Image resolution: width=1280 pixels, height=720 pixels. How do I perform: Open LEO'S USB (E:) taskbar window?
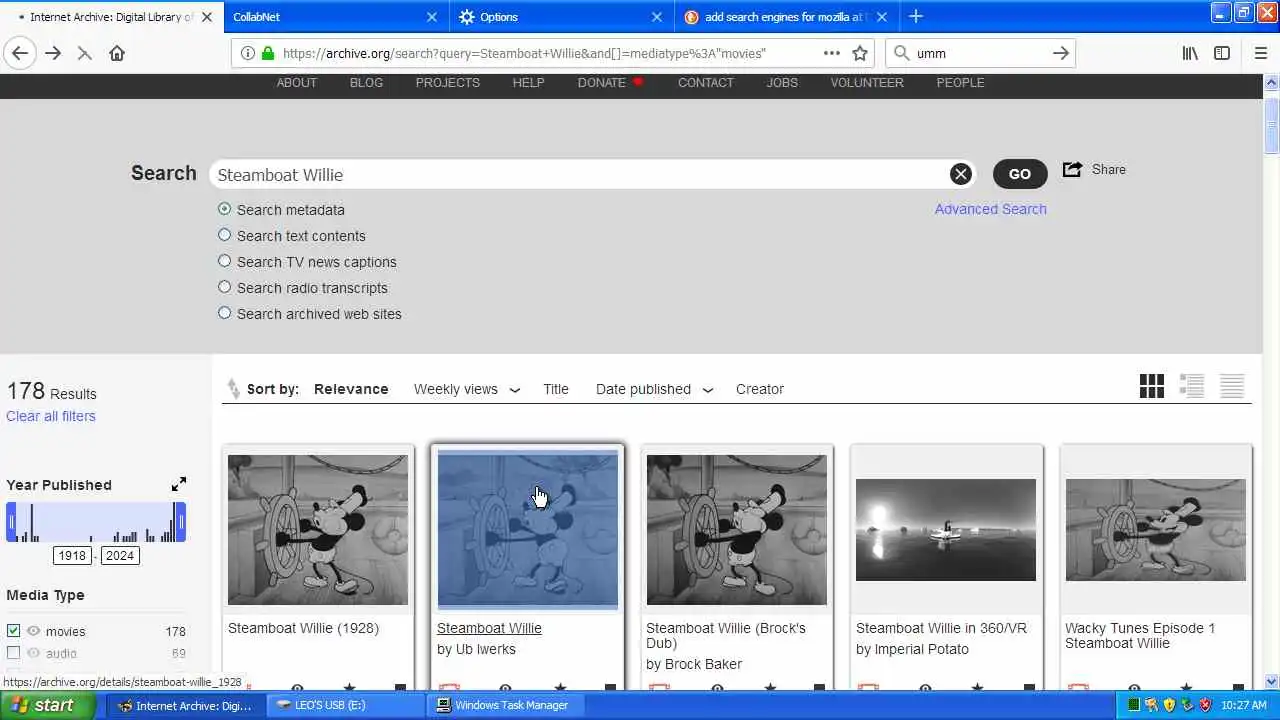click(x=347, y=705)
